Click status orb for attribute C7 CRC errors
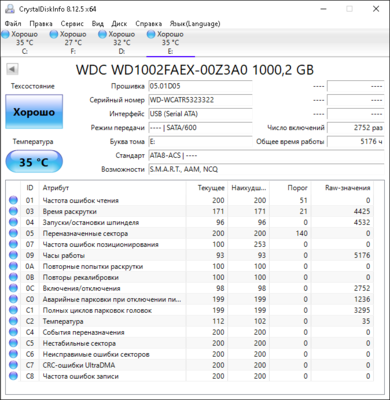The width and height of the screenshot is (390, 400). pos(13,365)
